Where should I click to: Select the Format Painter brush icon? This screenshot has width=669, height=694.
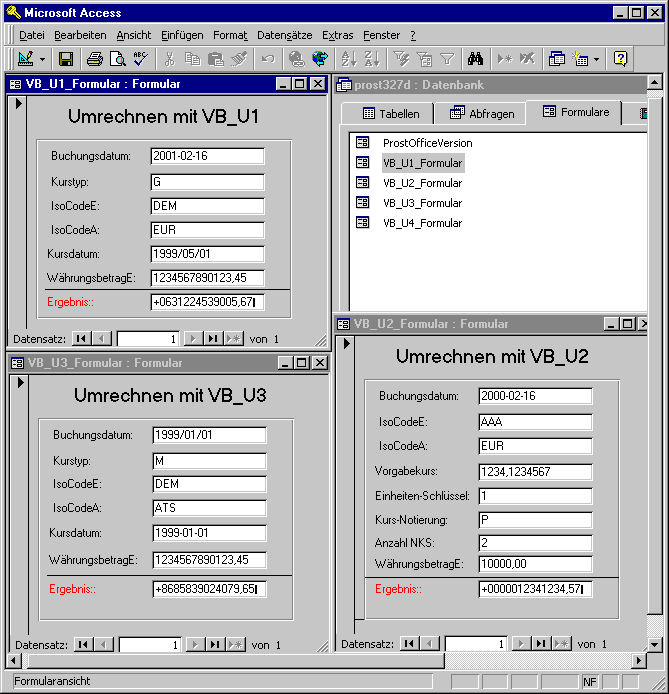click(239, 59)
